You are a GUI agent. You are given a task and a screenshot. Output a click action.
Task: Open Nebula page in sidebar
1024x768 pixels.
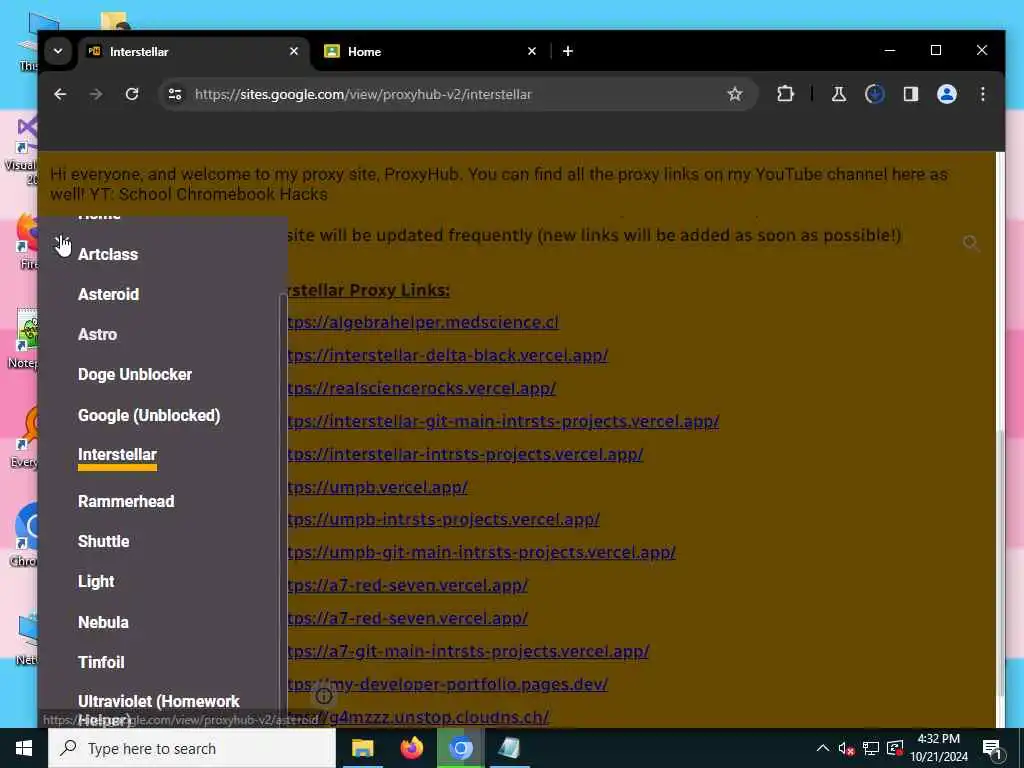pyautogui.click(x=103, y=622)
